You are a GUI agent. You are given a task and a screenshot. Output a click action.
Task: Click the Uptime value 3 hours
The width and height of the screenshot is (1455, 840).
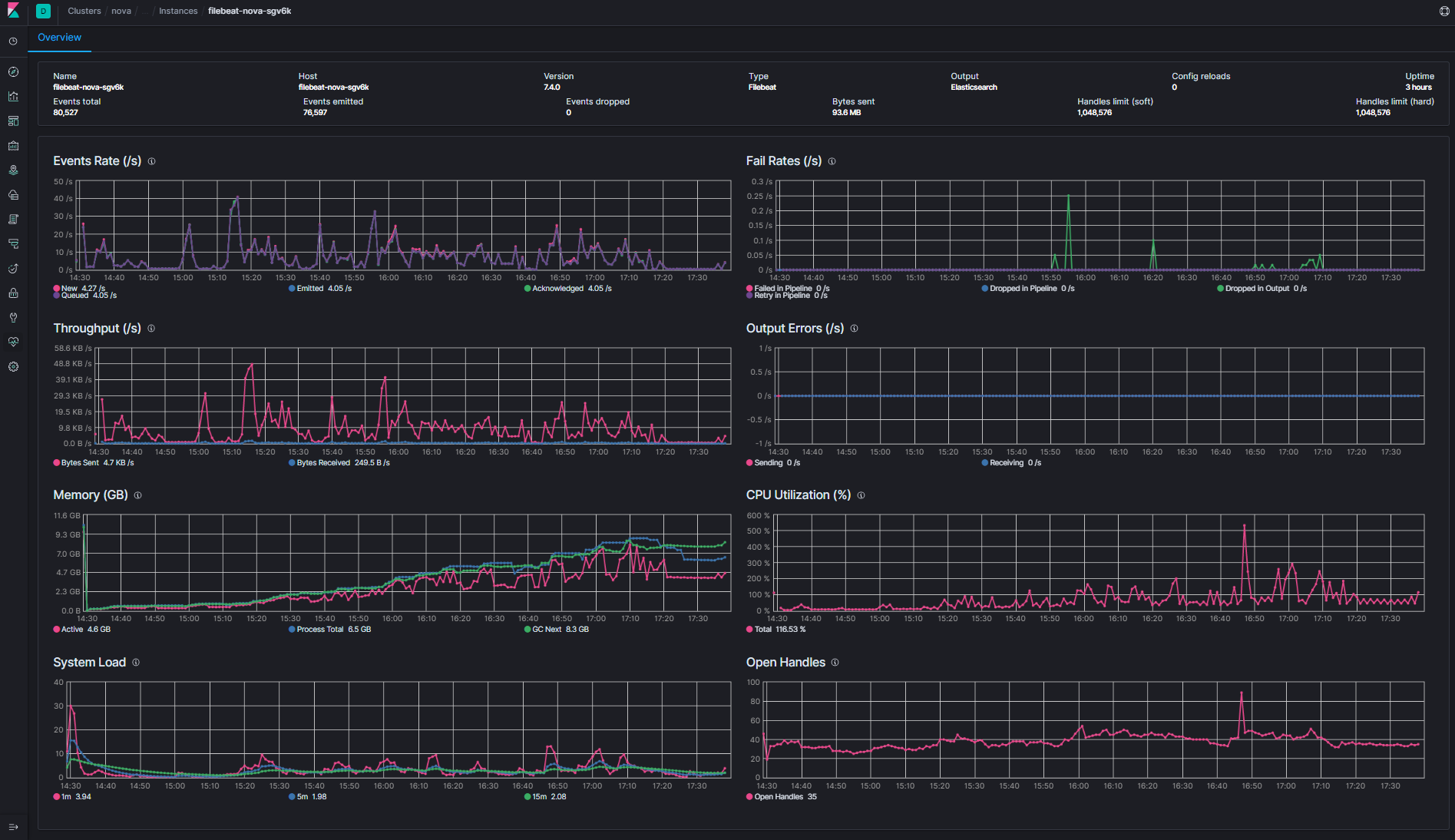tap(1419, 88)
